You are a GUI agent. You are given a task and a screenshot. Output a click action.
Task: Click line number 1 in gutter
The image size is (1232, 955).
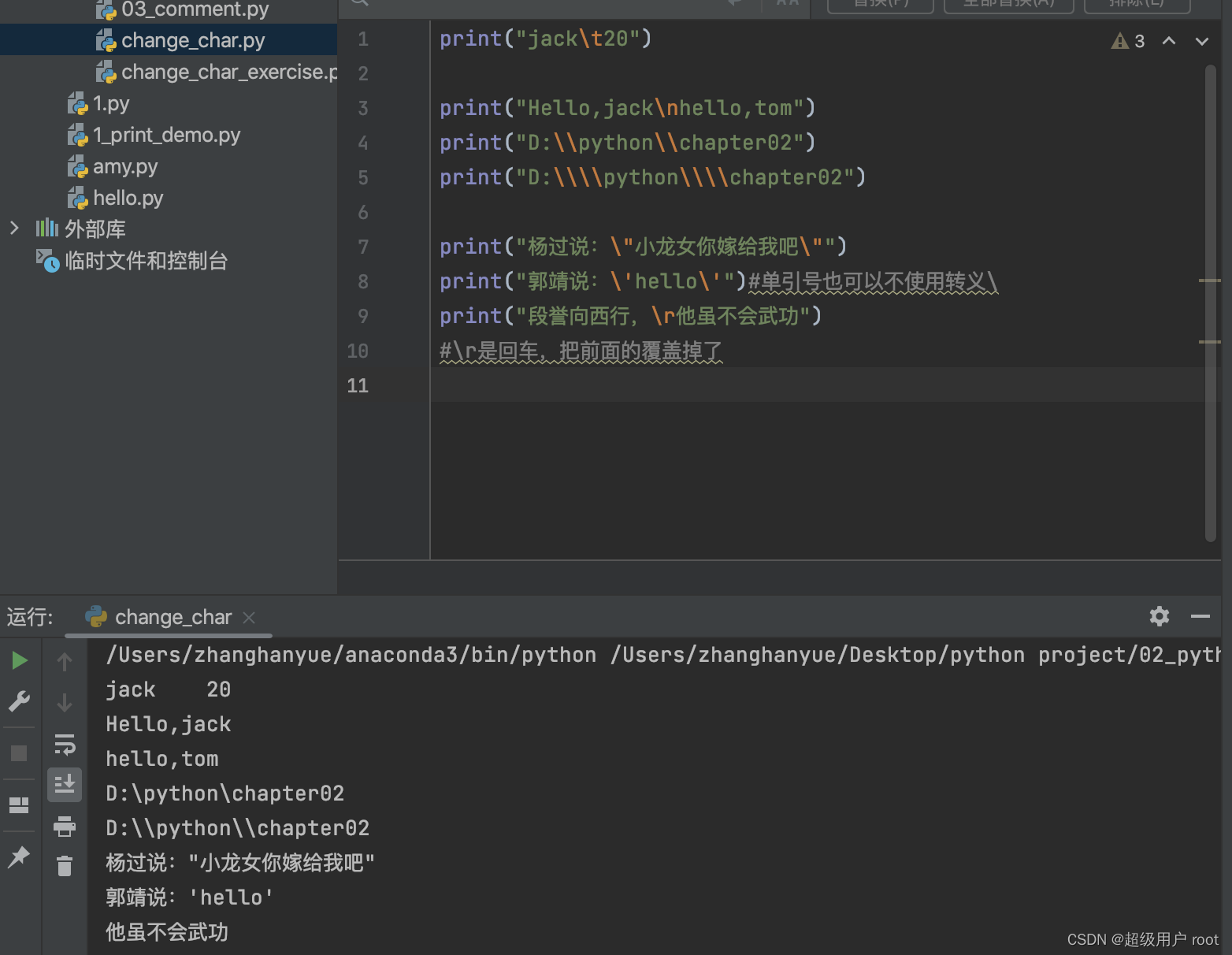click(x=363, y=39)
